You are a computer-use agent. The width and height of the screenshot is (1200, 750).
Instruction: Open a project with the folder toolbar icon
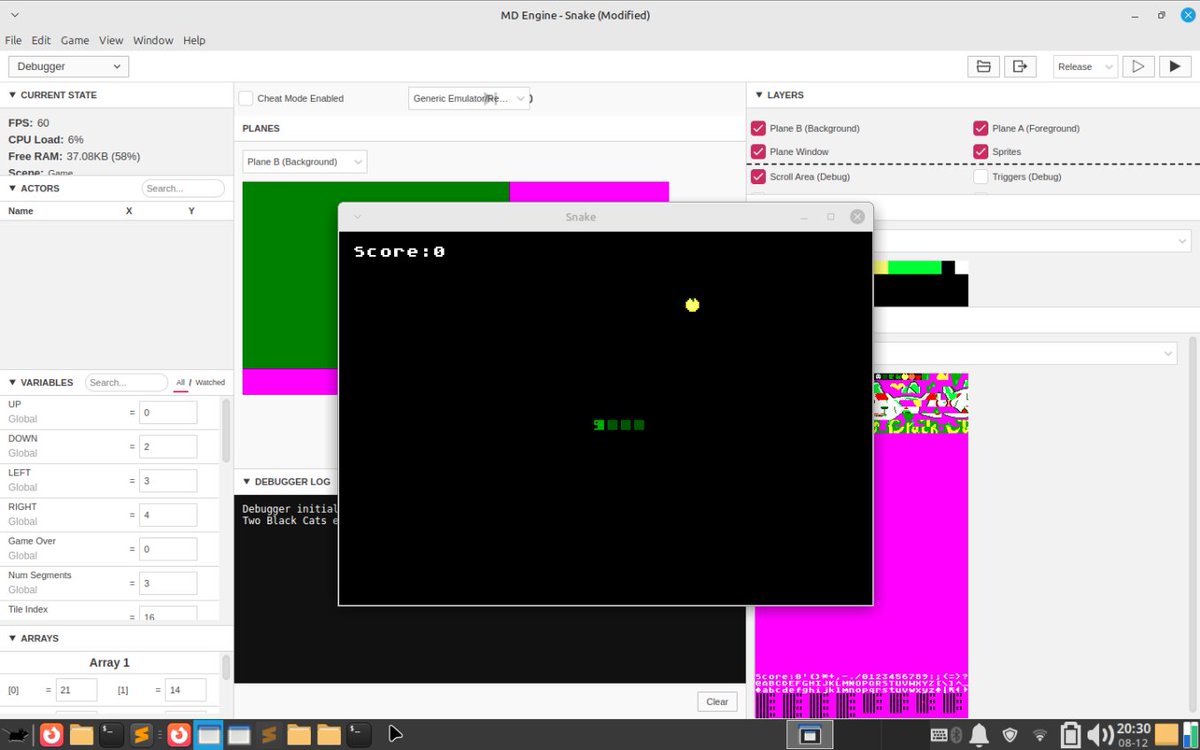pos(983,65)
